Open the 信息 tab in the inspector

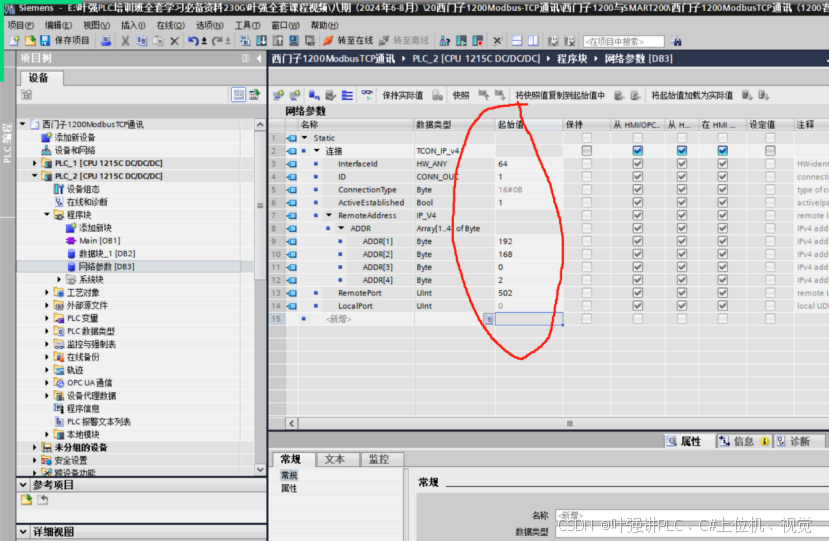point(743,441)
